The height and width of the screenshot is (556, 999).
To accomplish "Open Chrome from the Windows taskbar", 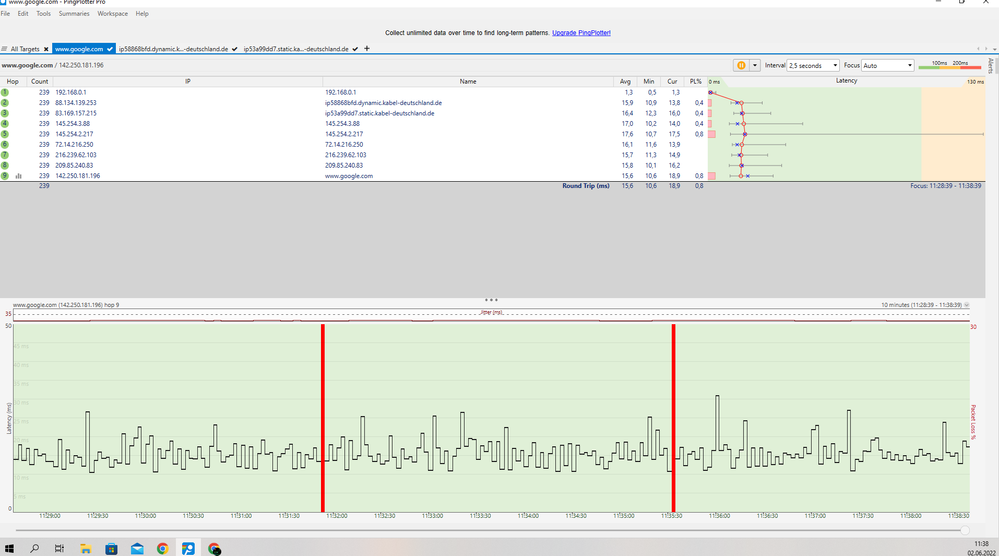I will coord(162,548).
